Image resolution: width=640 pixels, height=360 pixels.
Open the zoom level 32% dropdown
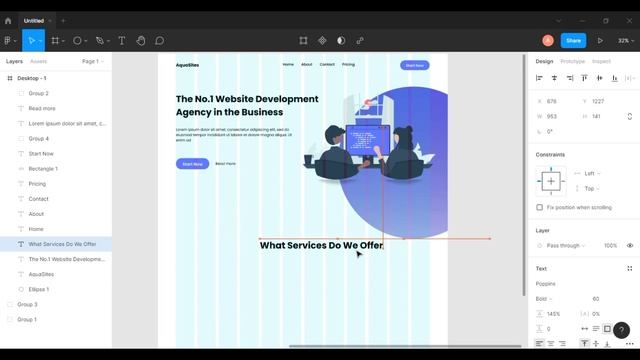pos(626,40)
